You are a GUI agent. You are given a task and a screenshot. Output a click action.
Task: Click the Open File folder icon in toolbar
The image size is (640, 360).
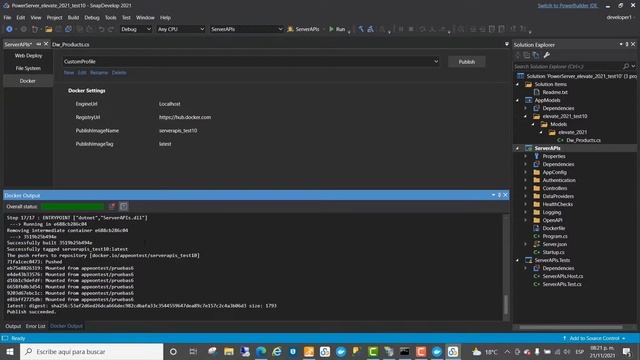pyautogui.click(x=49, y=29)
